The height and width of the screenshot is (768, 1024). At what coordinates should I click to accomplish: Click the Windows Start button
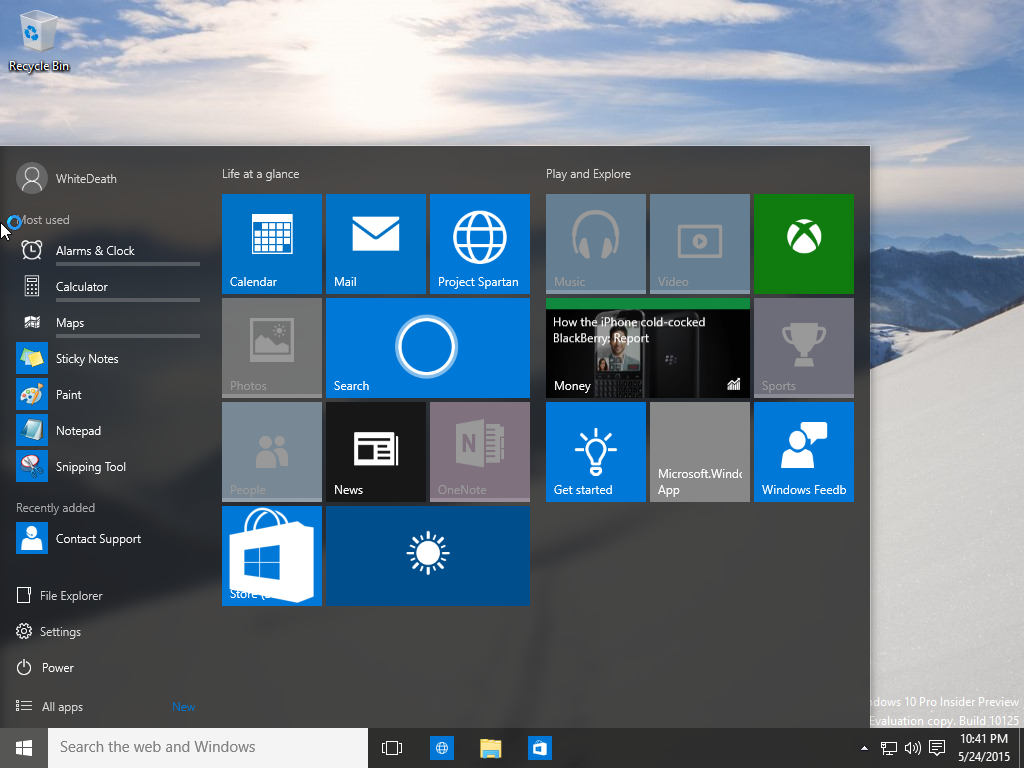point(24,748)
